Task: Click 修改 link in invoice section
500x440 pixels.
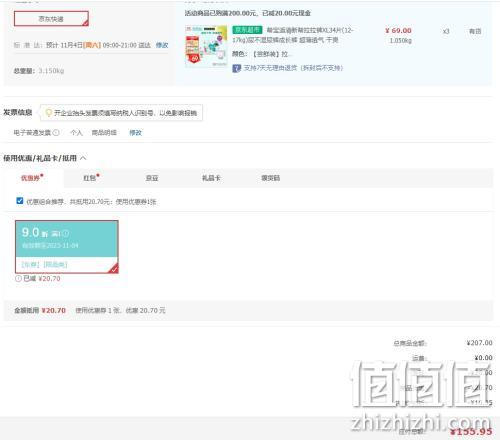Action: (x=135, y=133)
